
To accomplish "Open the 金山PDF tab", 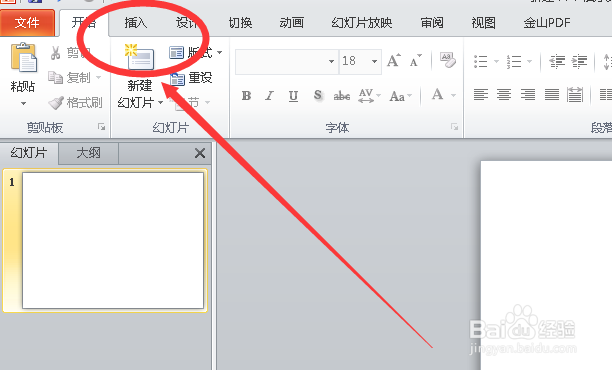I will pos(547,23).
